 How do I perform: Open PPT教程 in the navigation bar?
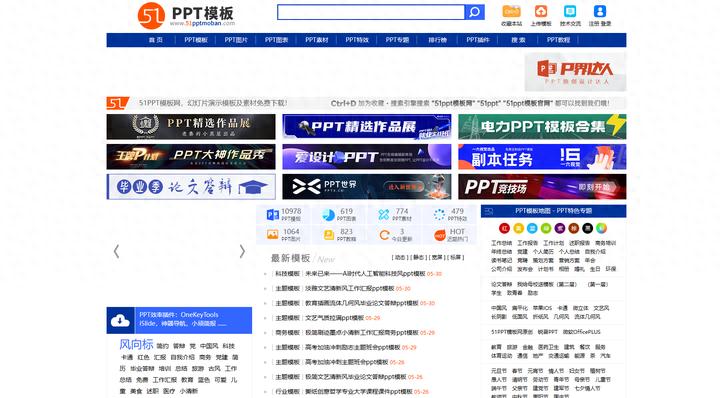(558, 40)
